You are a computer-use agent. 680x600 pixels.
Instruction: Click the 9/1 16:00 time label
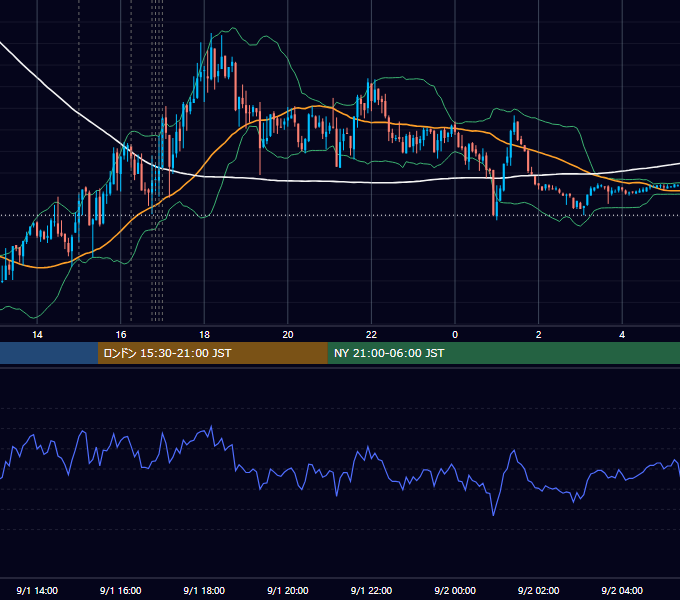121,590
